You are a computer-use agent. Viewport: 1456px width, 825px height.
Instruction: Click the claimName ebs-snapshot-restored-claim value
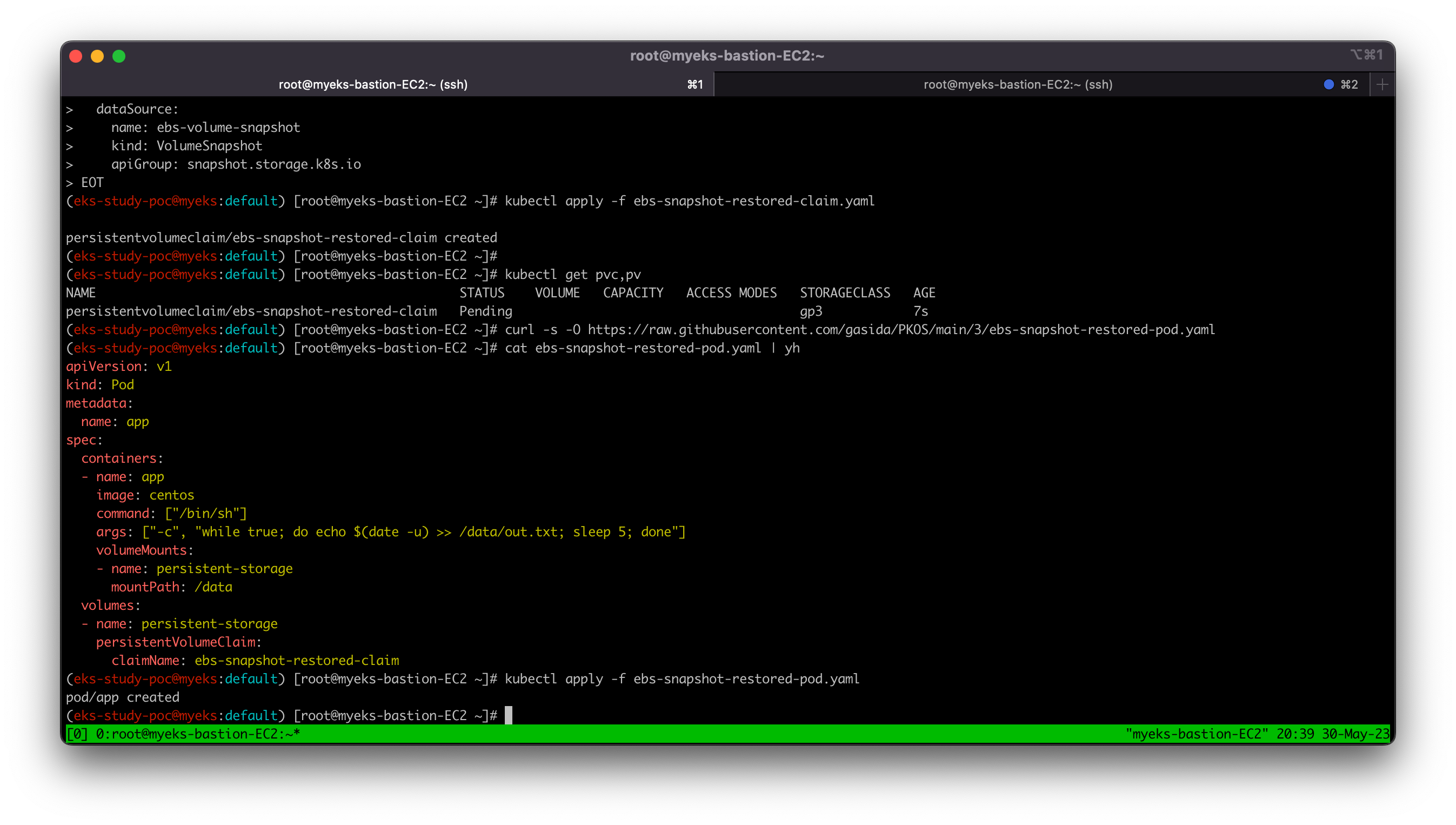tap(297, 661)
